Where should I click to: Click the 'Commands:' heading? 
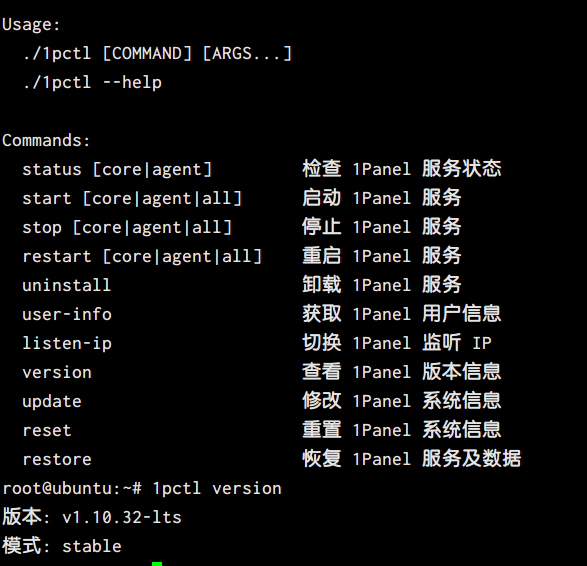pos(46,140)
